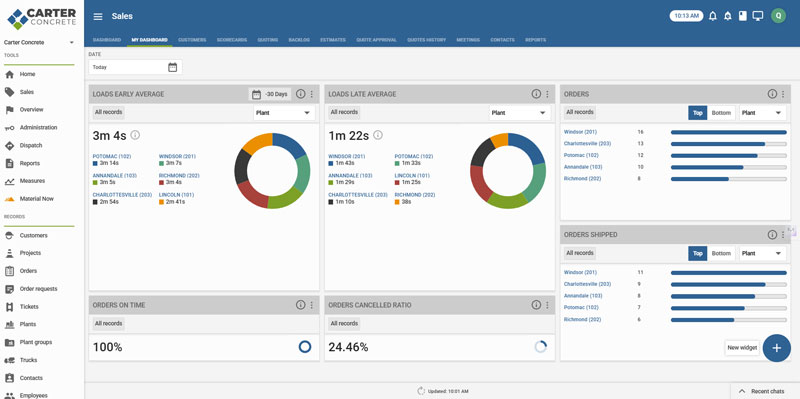
Task: Click info icon on Orders Shipped header
Action: pos(772,235)
